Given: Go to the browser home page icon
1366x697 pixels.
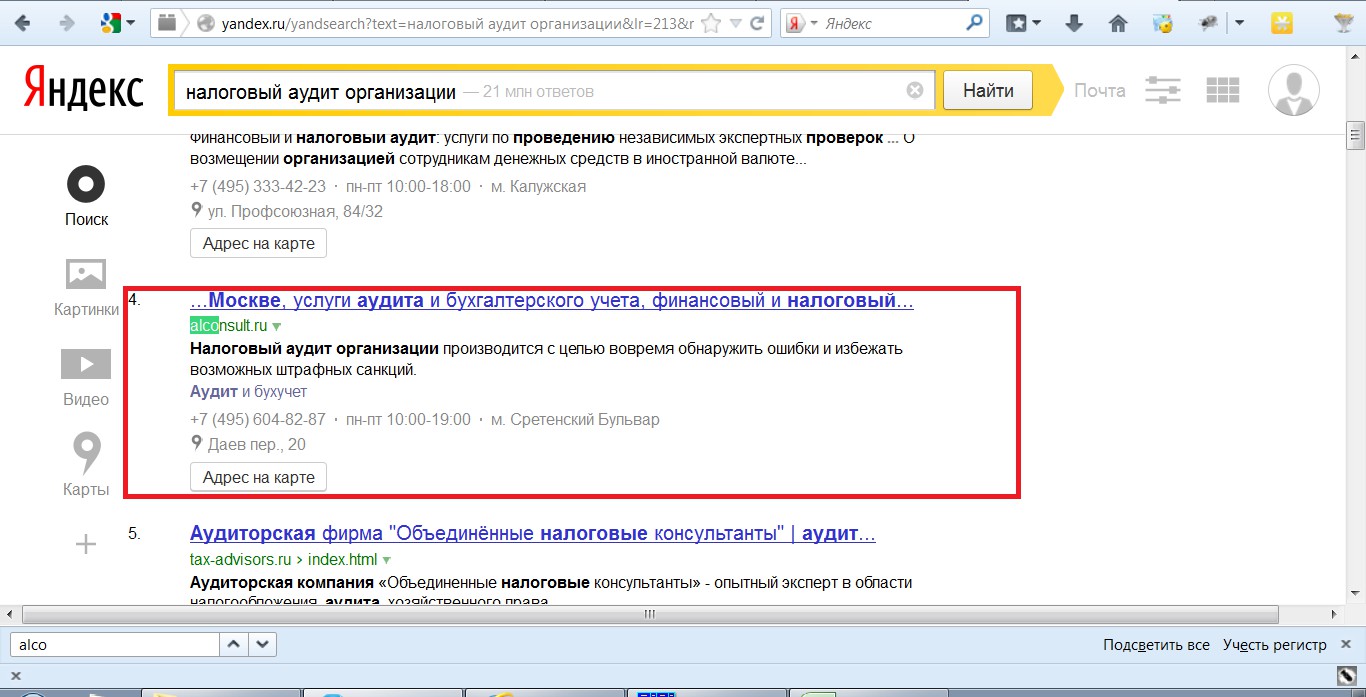Looking at the screenshot, I should [1118, 23].
